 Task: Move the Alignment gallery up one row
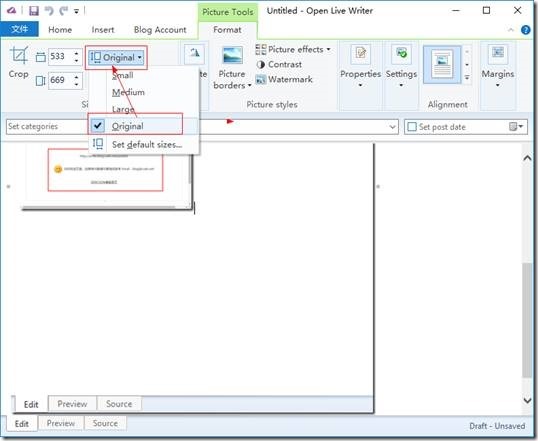[467, 52]
